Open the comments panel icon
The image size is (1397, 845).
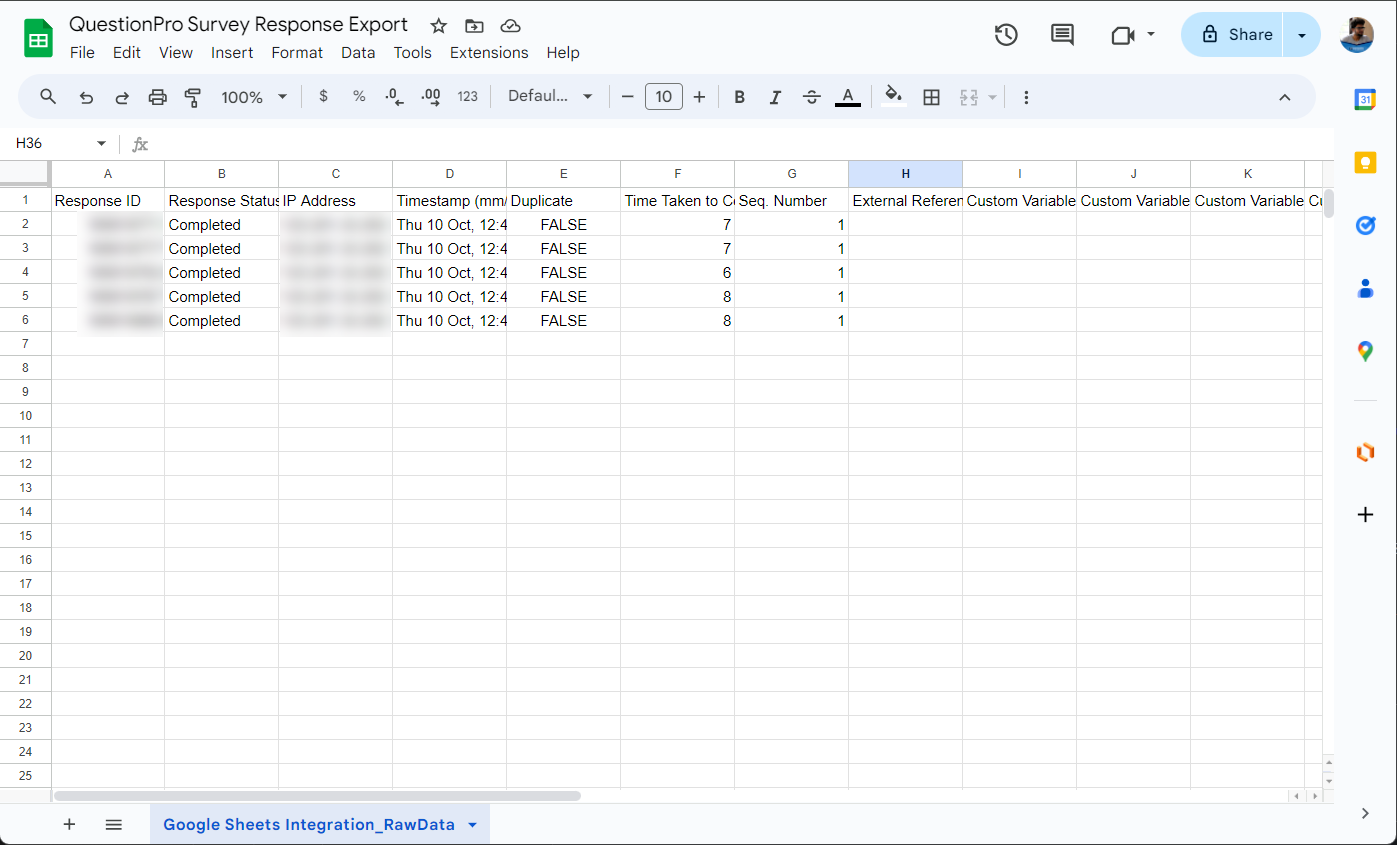click(x=1062, y=35)
